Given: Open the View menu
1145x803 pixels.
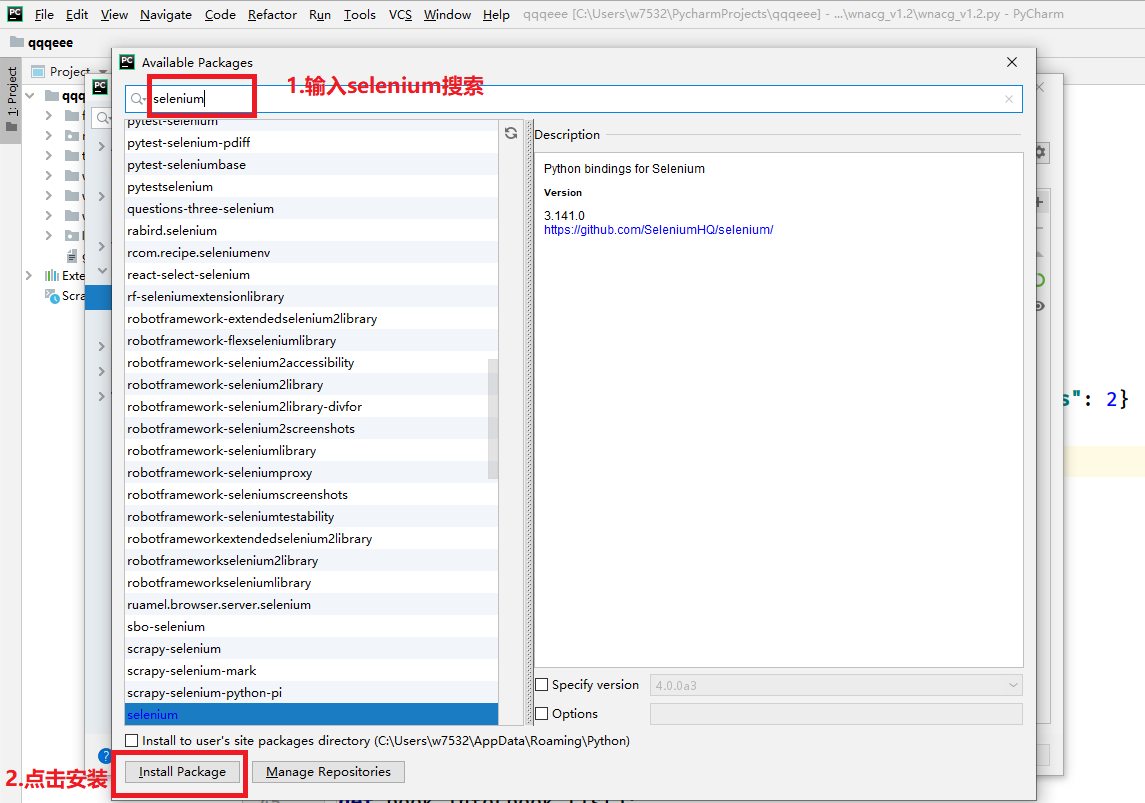Looking at the screenshot, I should [114, 15].
